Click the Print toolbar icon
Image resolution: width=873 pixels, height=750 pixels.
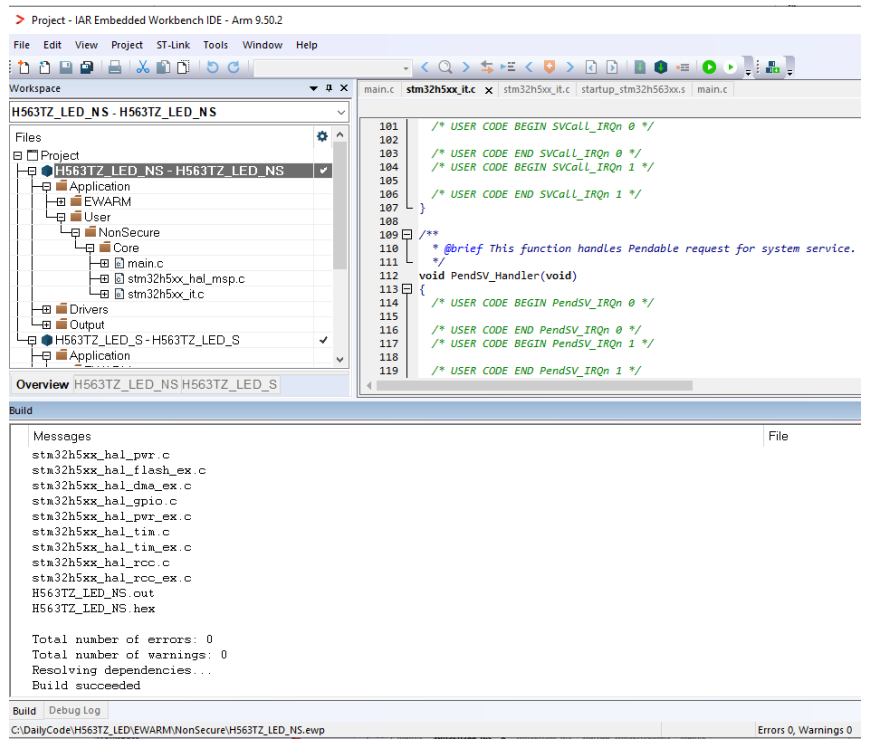click(x=115, y=67)
